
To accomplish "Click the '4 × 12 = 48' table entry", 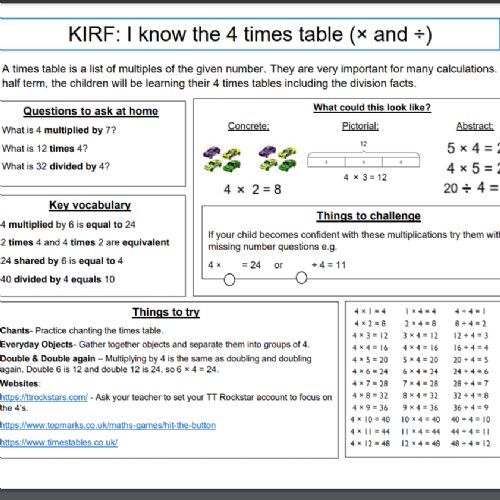I will 370,443.
